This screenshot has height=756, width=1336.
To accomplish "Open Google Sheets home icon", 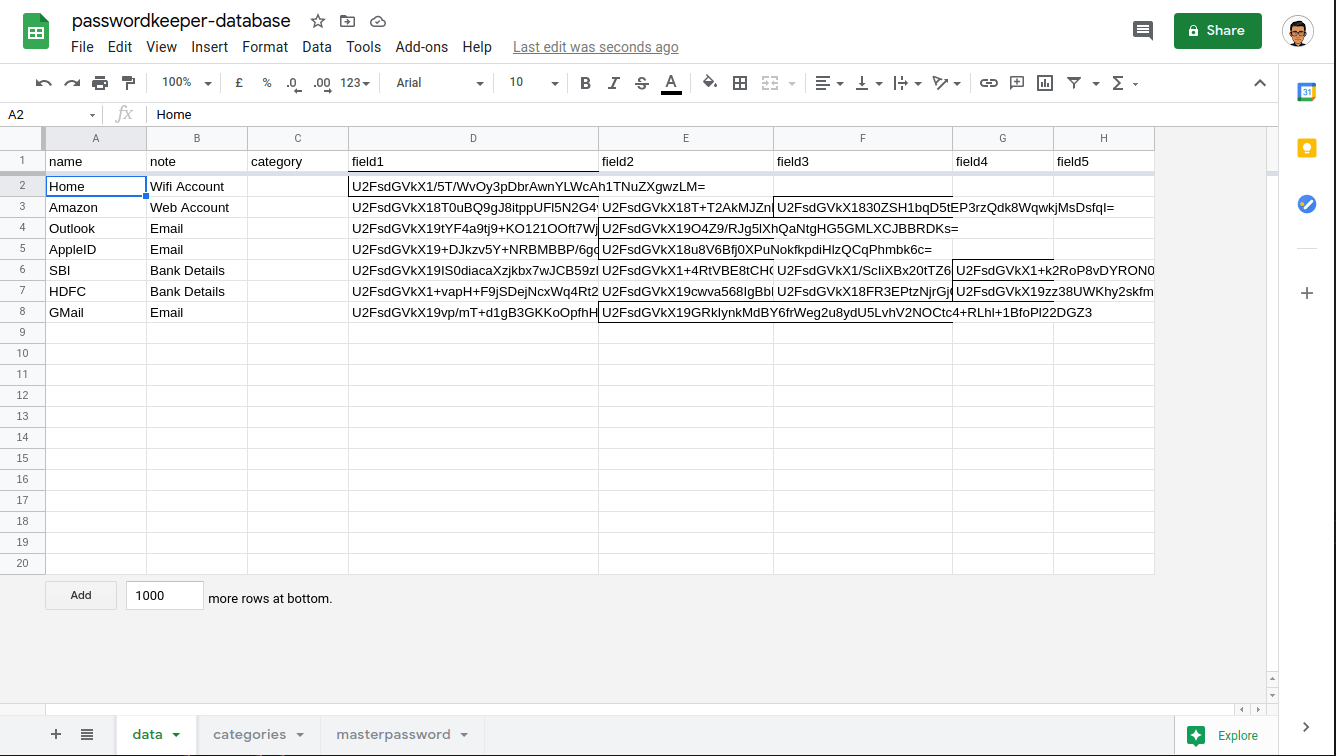I will pos(37,32).
